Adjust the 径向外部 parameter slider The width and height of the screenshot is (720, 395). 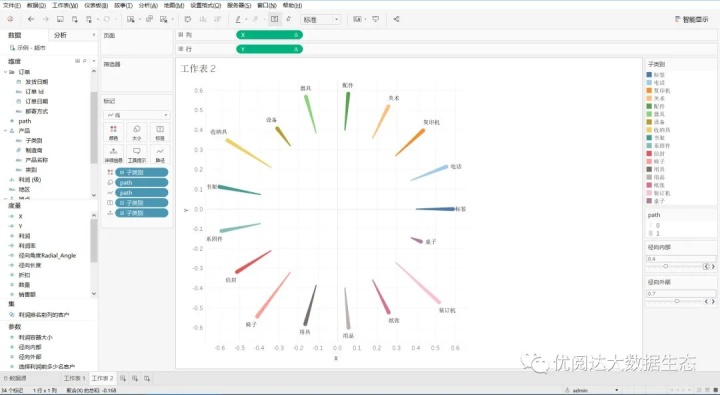click(676, 301)
